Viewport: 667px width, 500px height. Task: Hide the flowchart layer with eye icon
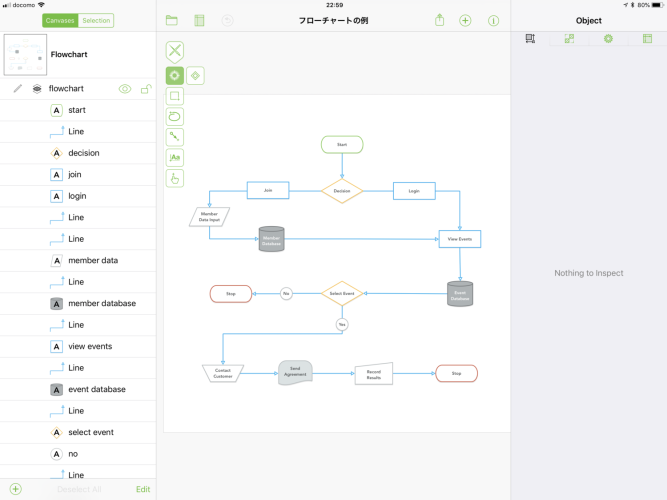pyautogui.click(x=125, y=89)
